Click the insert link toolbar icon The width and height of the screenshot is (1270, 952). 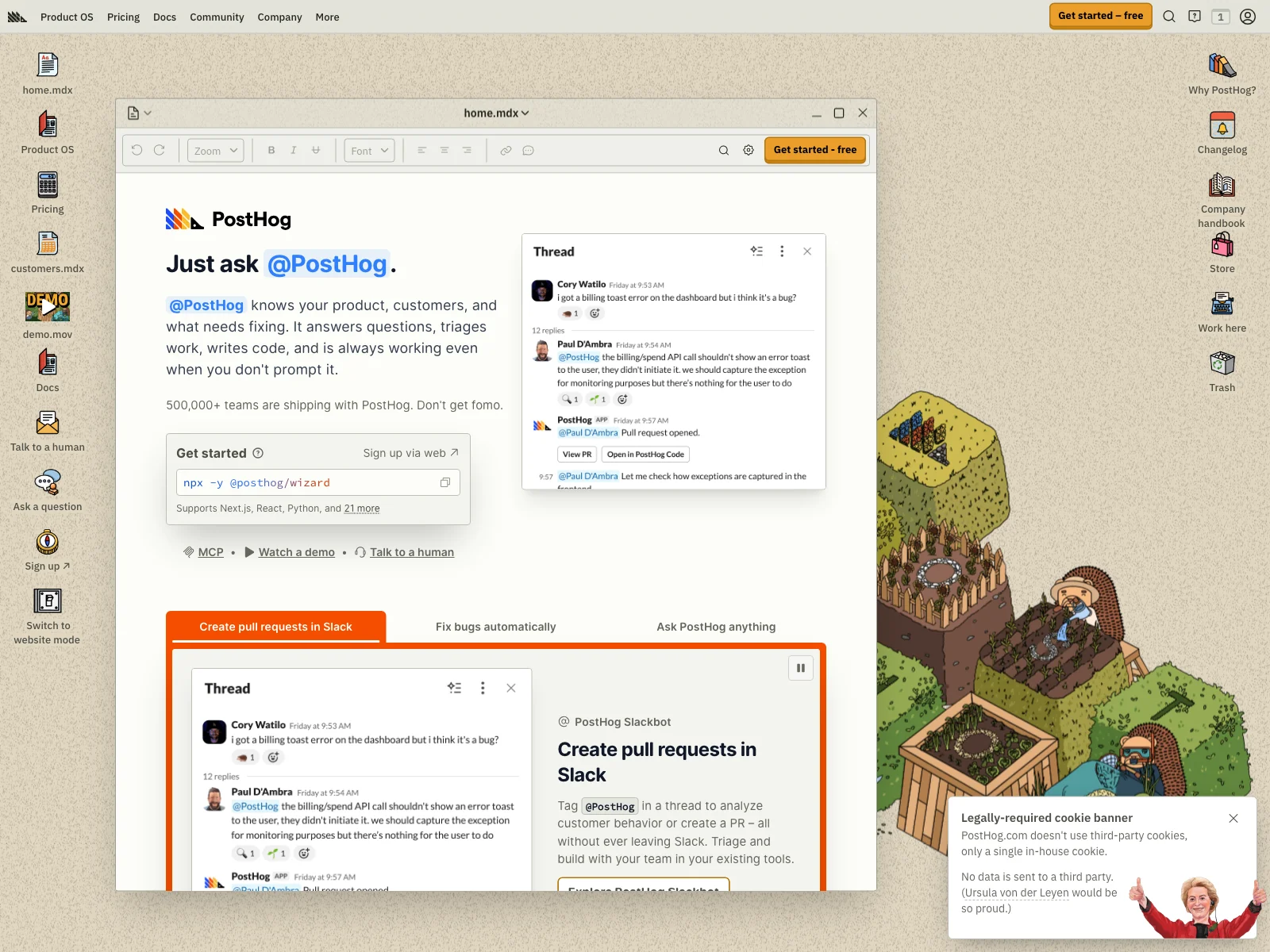506,150
